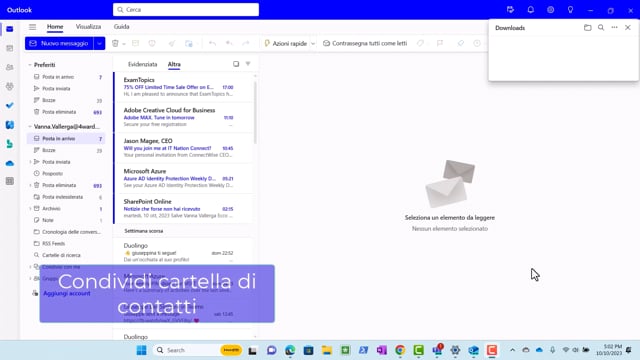Click the Forward arrow icon

point(246,43)
